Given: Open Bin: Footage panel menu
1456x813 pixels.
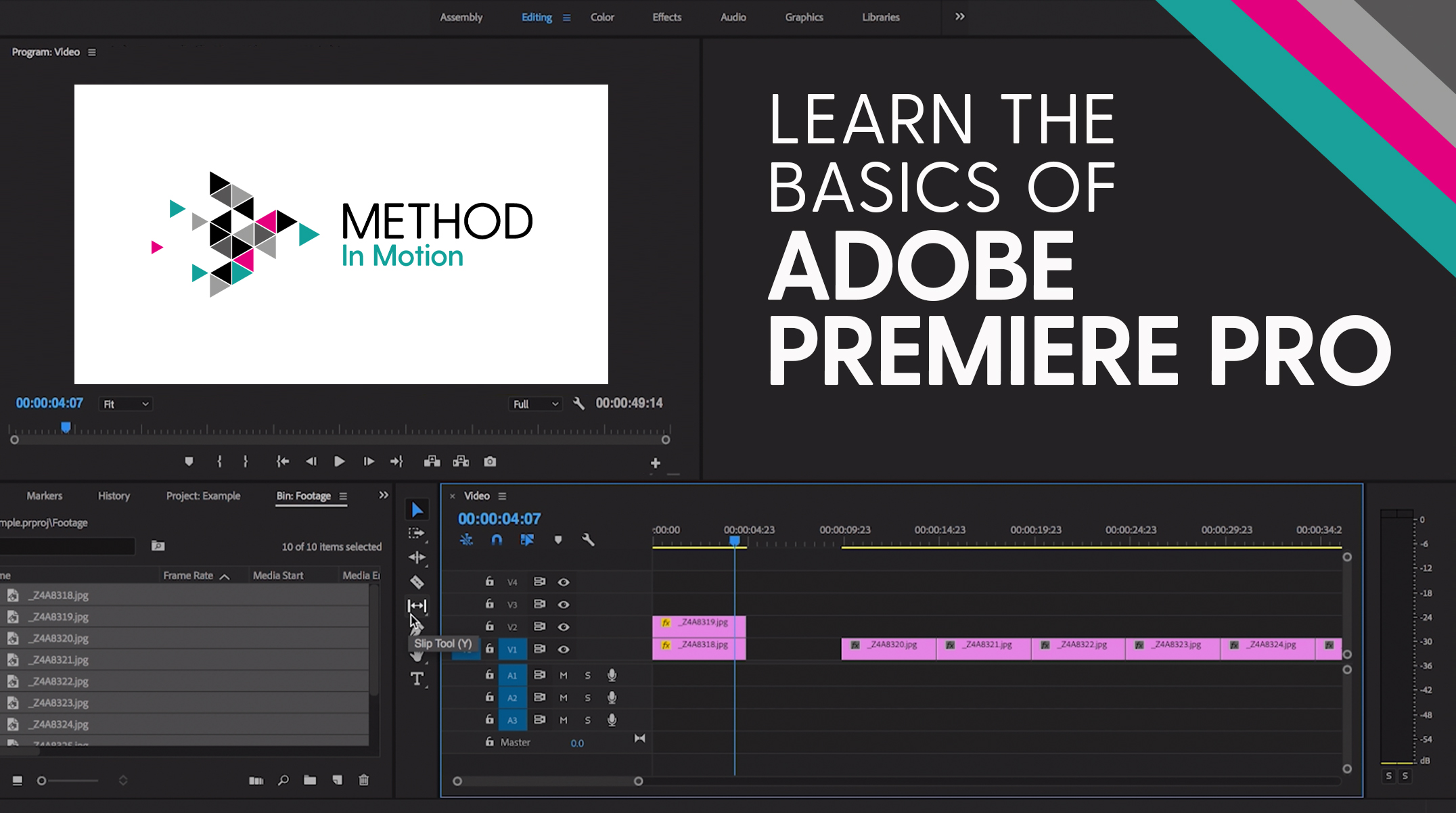Looking at the screenshot, I should coord(343,496).
